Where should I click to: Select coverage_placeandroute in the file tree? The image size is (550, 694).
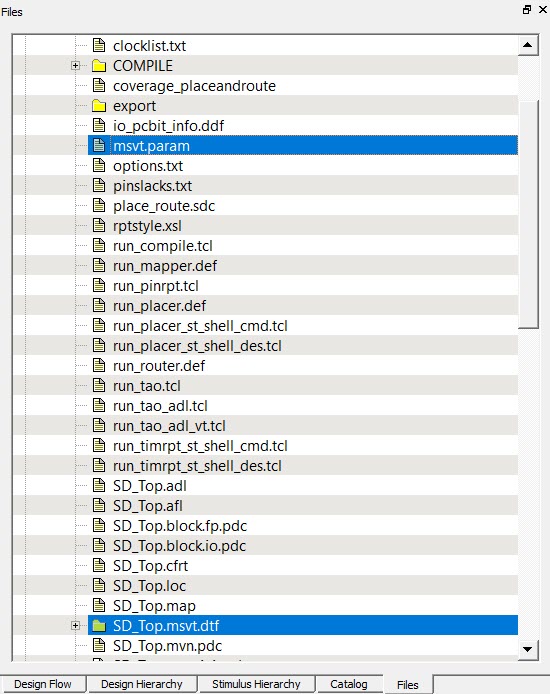194,86
